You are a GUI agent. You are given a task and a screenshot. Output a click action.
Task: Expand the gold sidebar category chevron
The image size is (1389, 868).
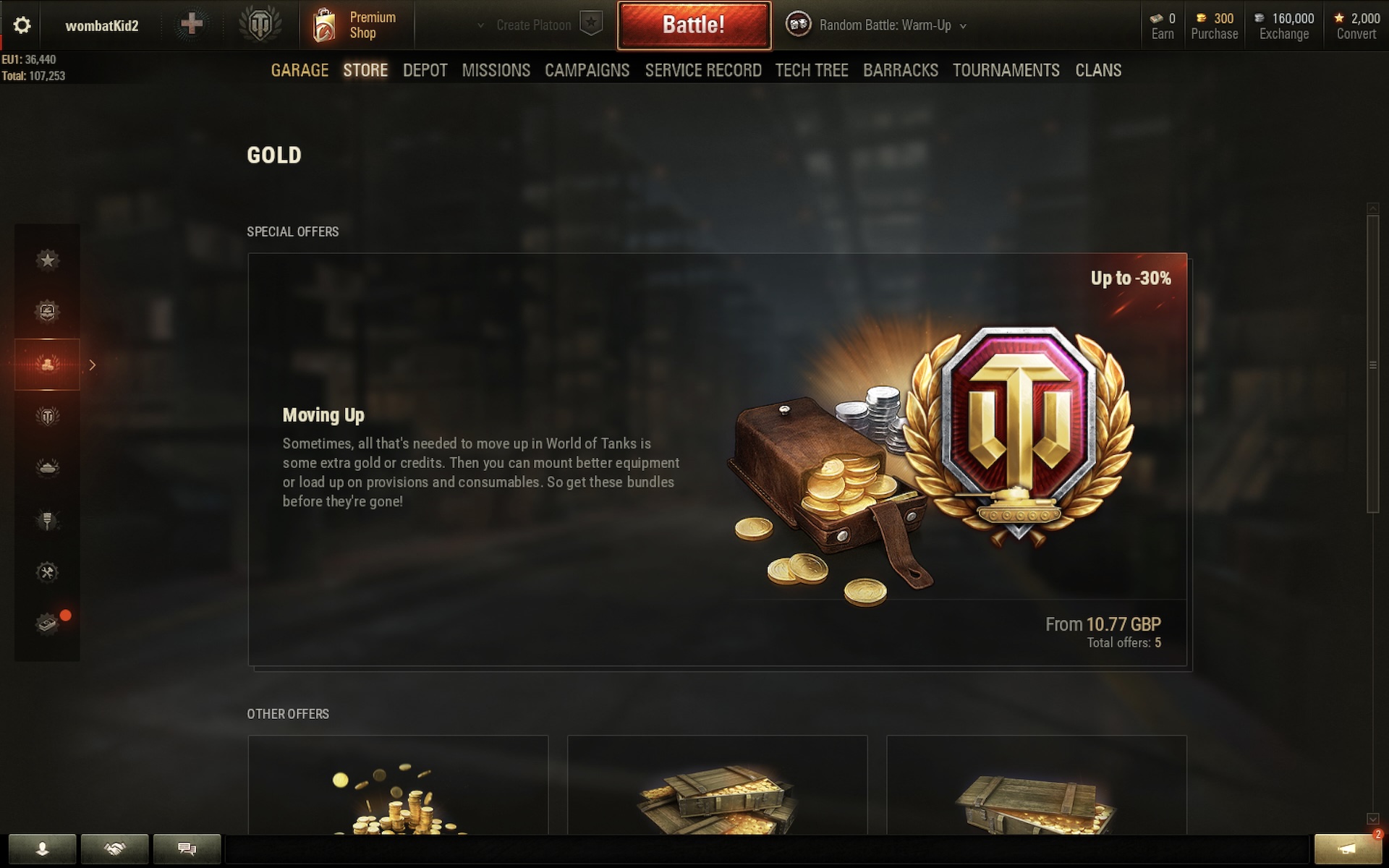93,365
